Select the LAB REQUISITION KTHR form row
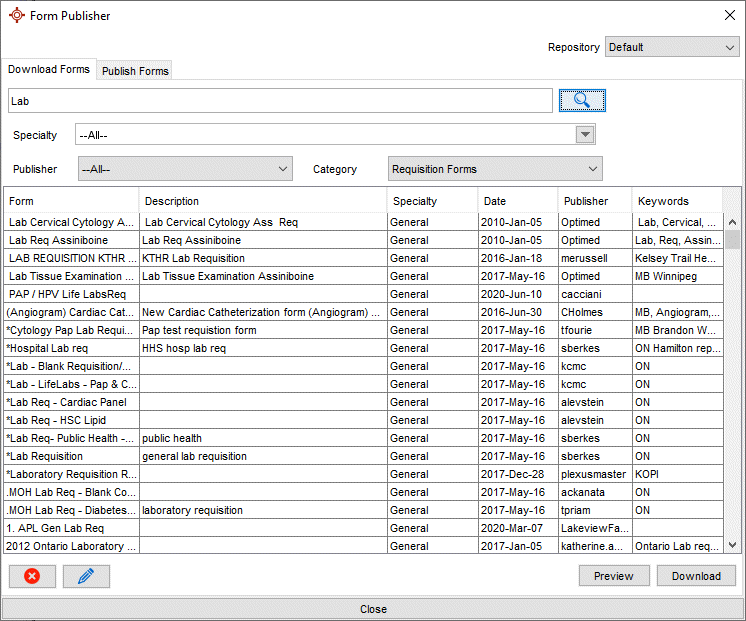 (363, 258)
